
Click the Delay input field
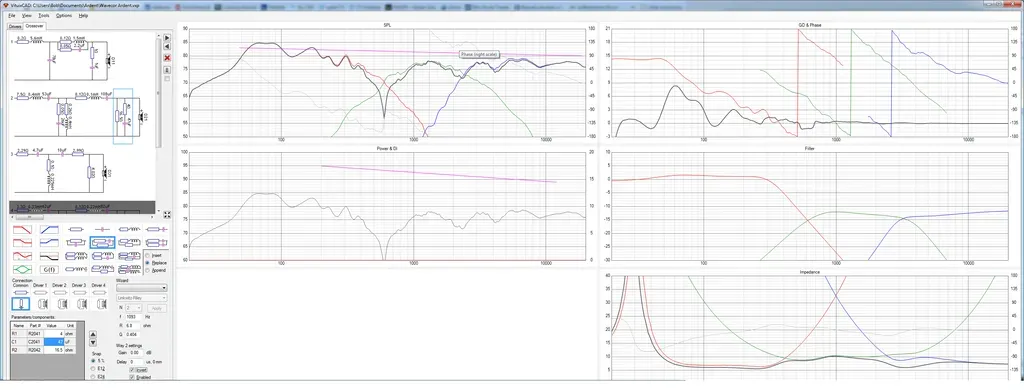[136, 361]
